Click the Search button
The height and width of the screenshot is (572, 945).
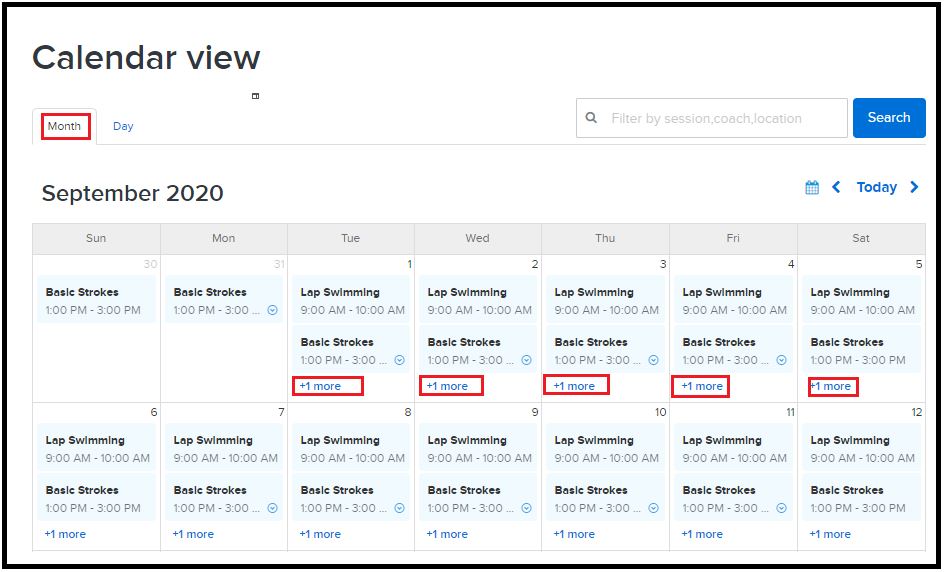[889, 118]
